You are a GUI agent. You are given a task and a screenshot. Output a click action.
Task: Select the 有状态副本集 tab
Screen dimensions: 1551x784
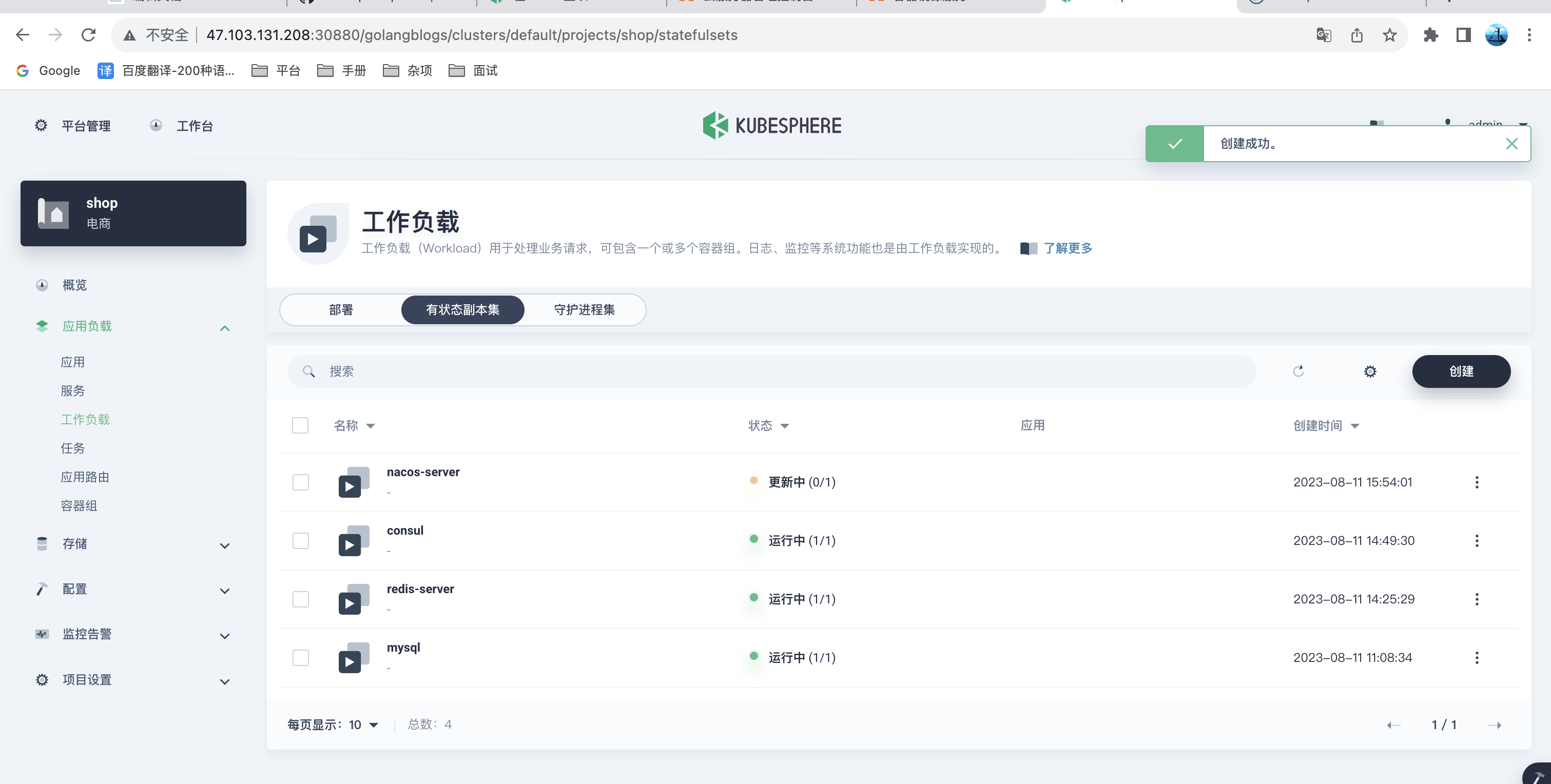tap(462, 309)
